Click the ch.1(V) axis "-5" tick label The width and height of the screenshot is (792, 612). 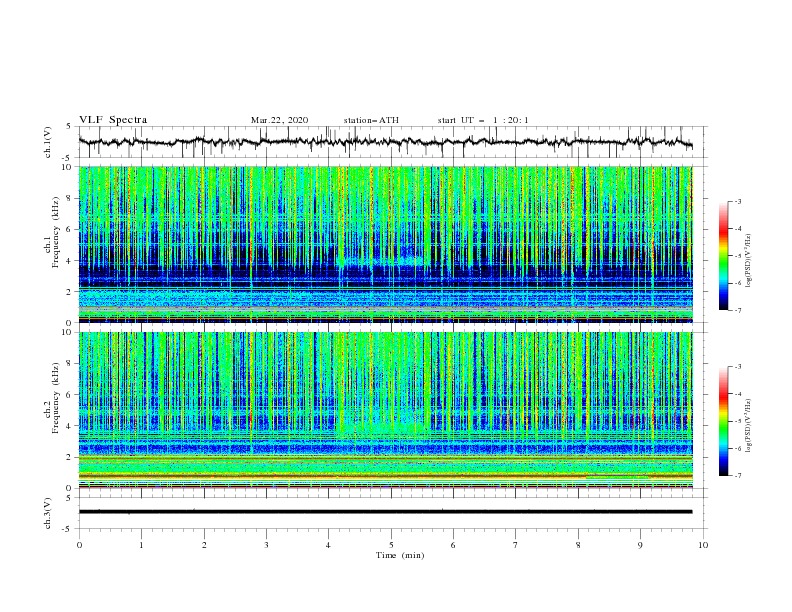[x=68, y=158]
